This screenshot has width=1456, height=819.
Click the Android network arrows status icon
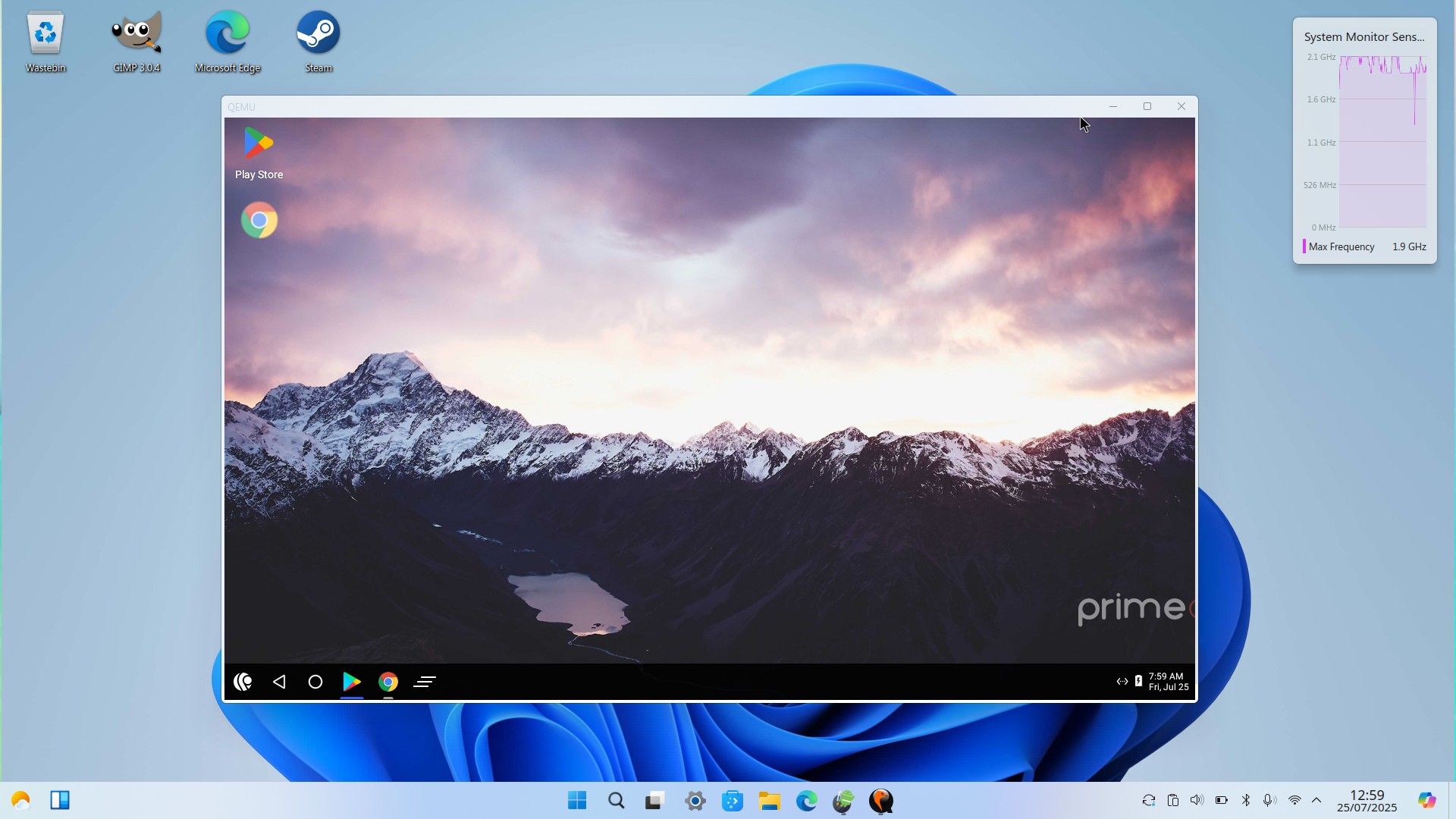click(1122, 681)
